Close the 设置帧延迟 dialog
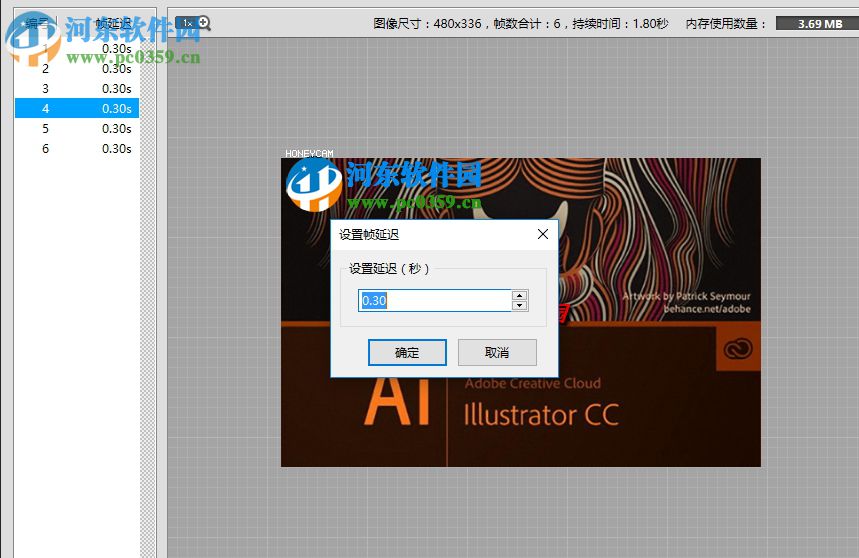This screenshot has height=558, width=859. point(542,234)
